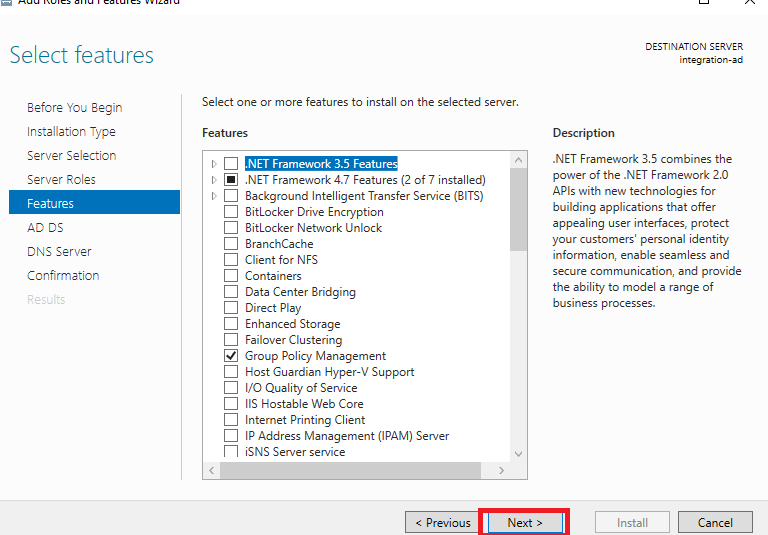Select IIS Hostable Web Core label

click(x=304, y=404)
